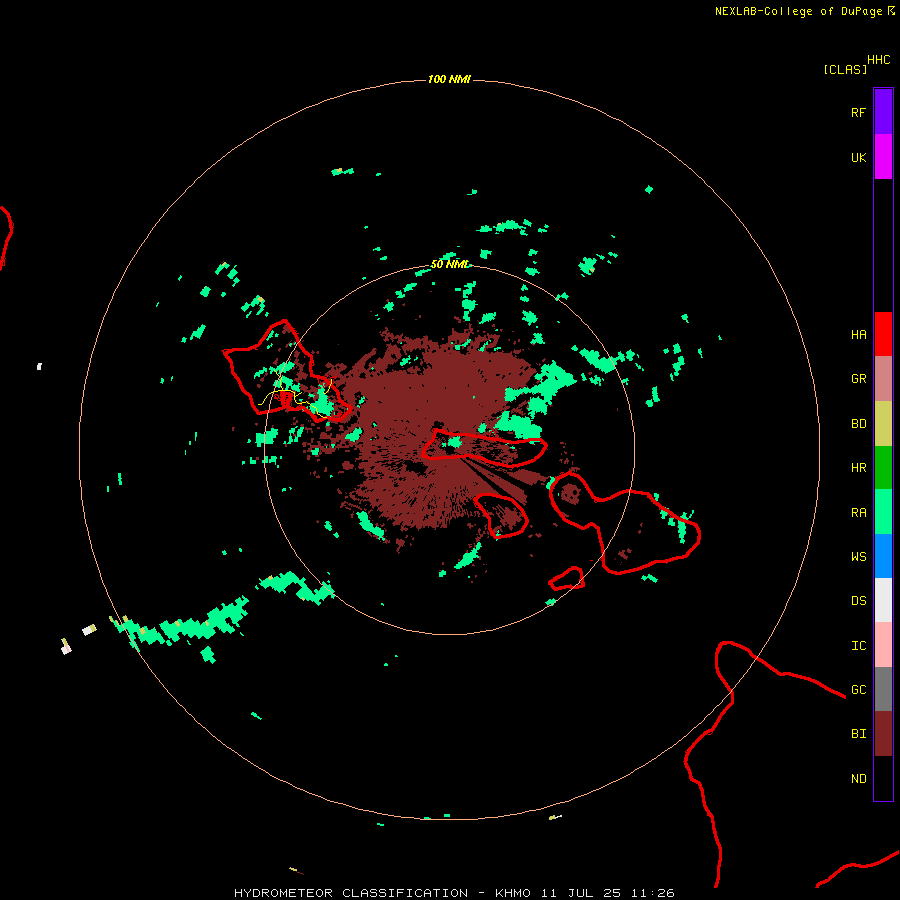Click the RF legend label
The image size is (900, 900).
point(858,113)
